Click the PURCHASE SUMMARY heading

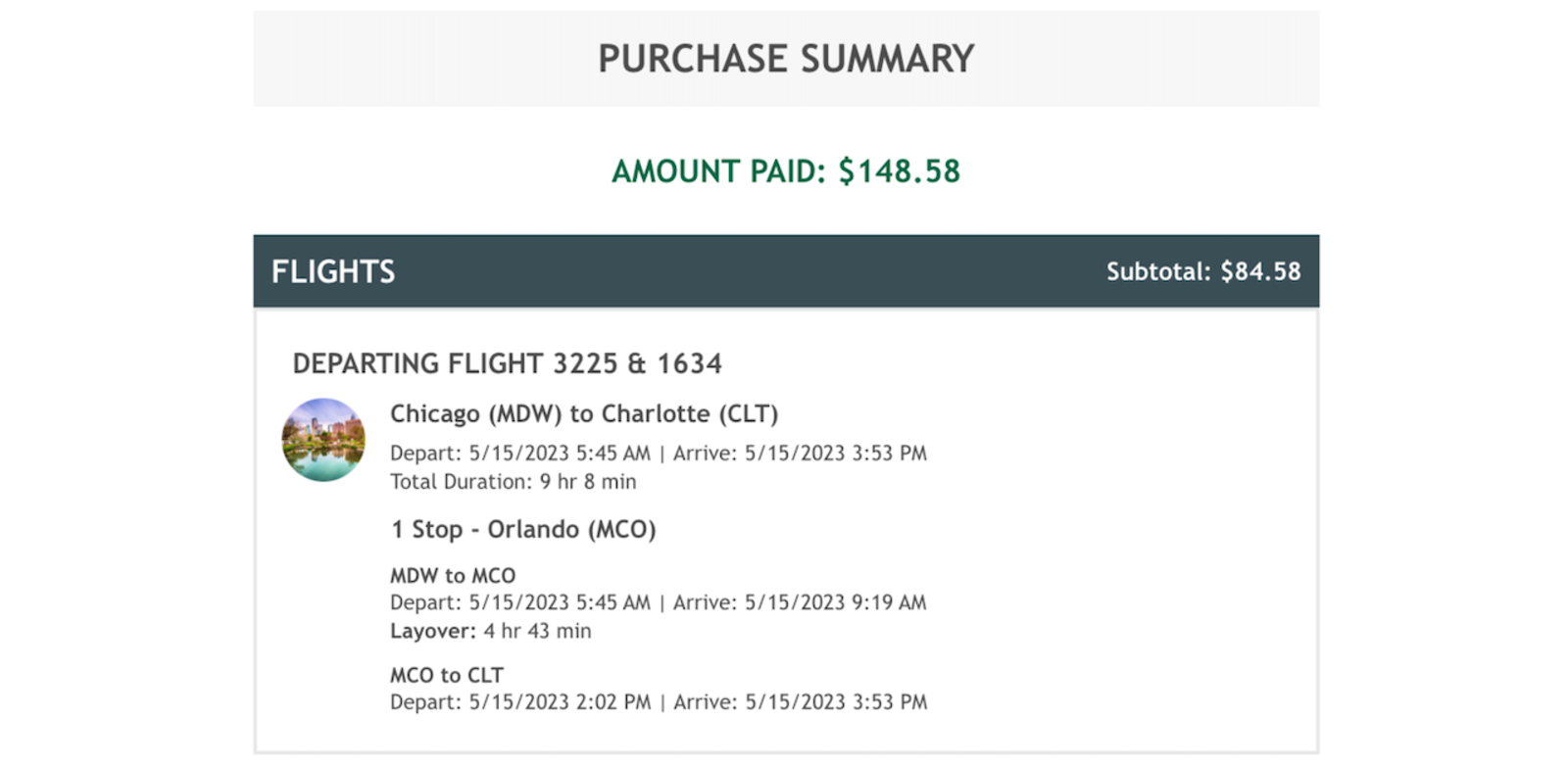(786, 59)
